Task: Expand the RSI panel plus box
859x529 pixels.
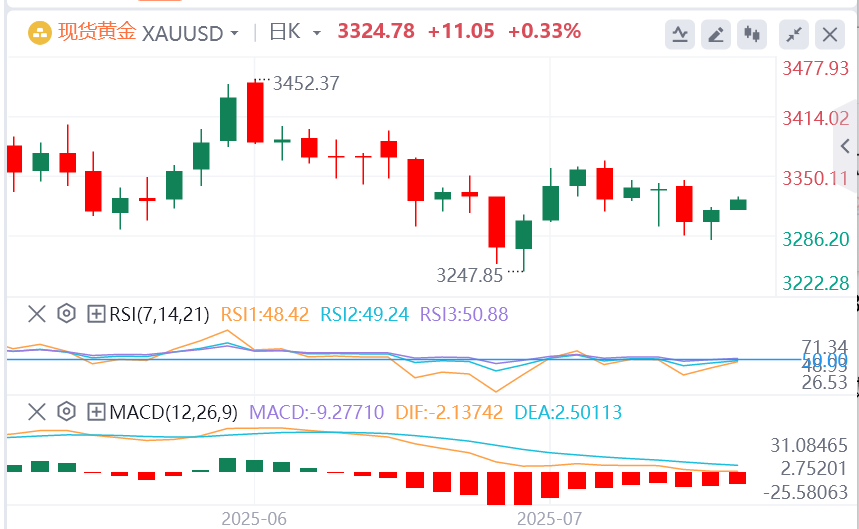Action: (x=96, y=313)
